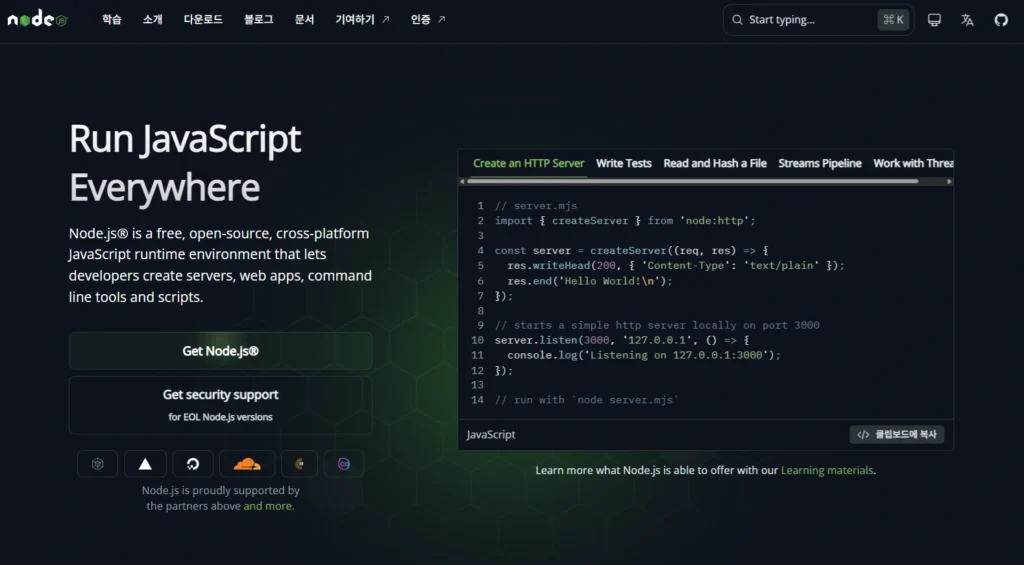Click the purple circular partner logo
1024x565 pixels.
tap(344, 464)
